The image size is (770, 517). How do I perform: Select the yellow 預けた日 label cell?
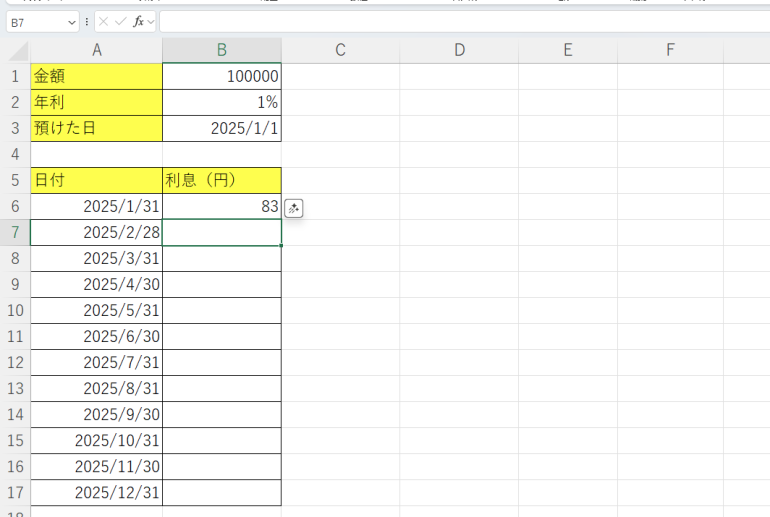96,128
